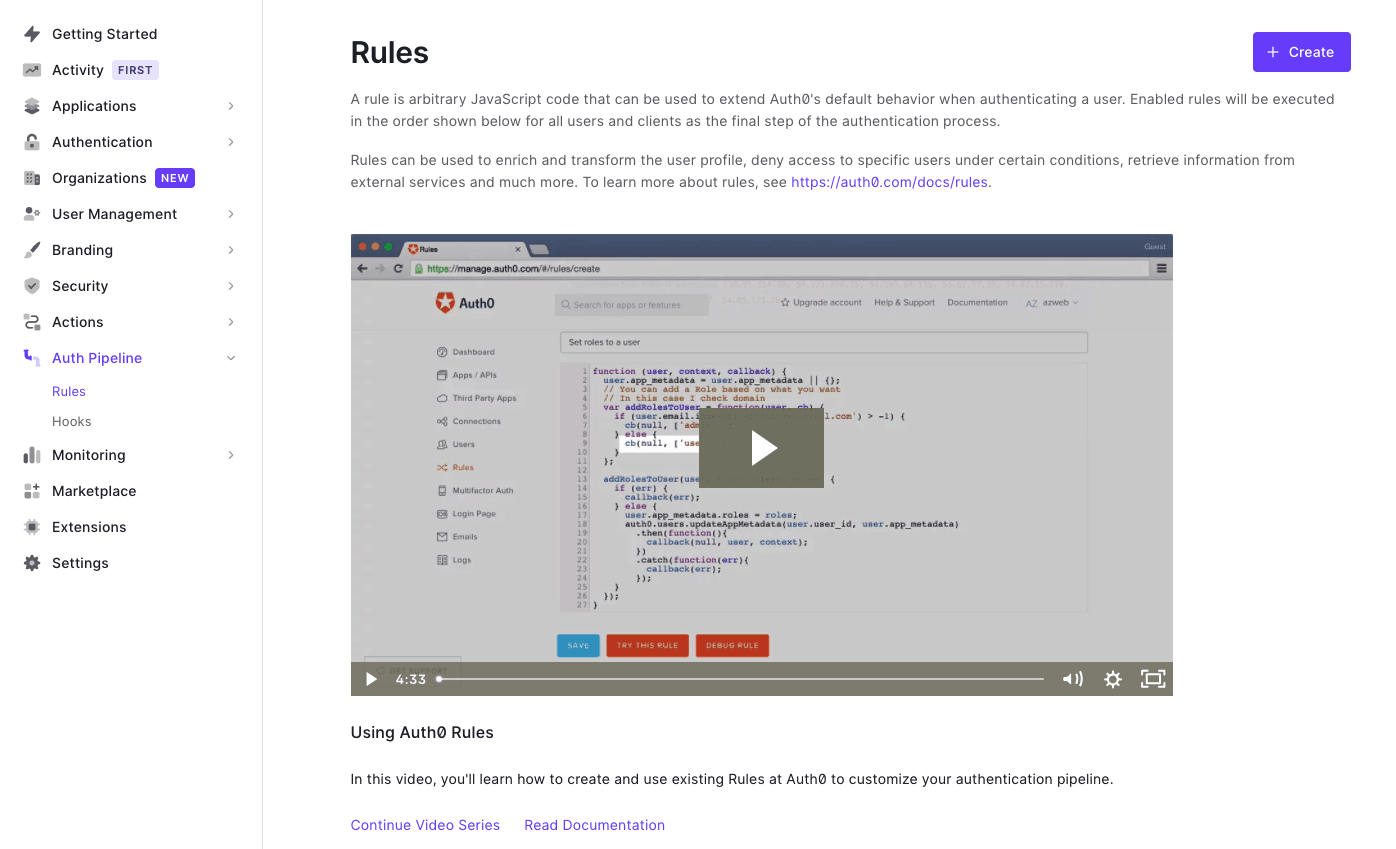Expand the Authentication menu chevron
This screenshot has height=849, width=1396.
(231, 142)
